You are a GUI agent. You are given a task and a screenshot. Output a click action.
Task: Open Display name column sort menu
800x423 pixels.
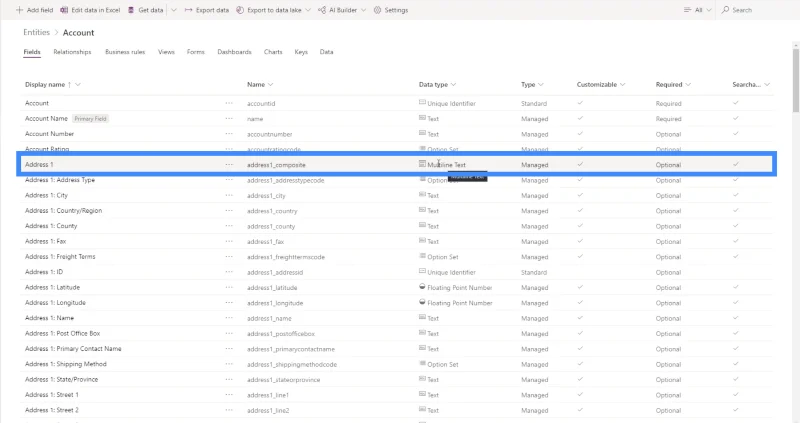(x=78, y=85)
